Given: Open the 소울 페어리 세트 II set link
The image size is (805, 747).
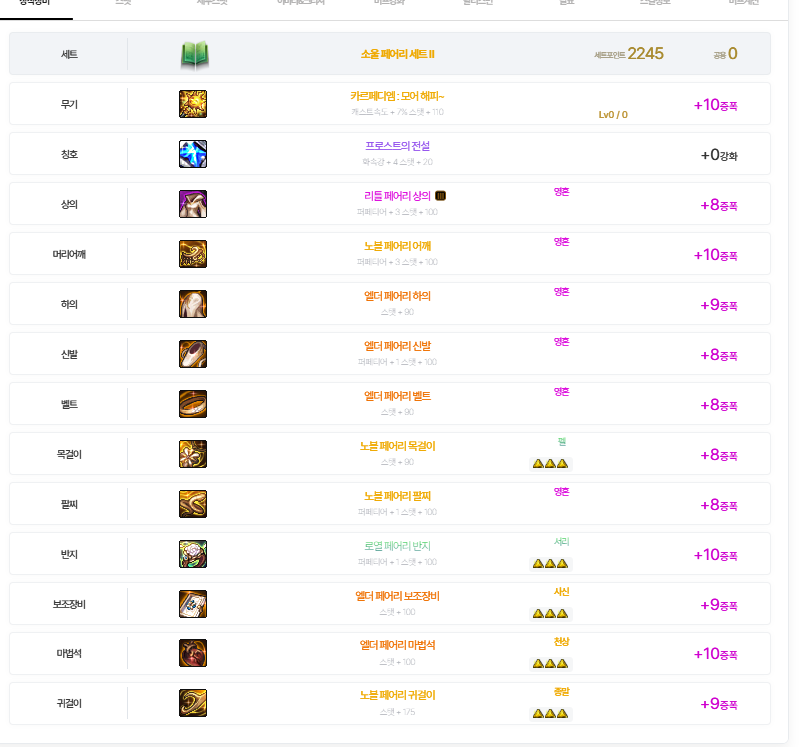Looking at the screenshot, I should [397, 54].
